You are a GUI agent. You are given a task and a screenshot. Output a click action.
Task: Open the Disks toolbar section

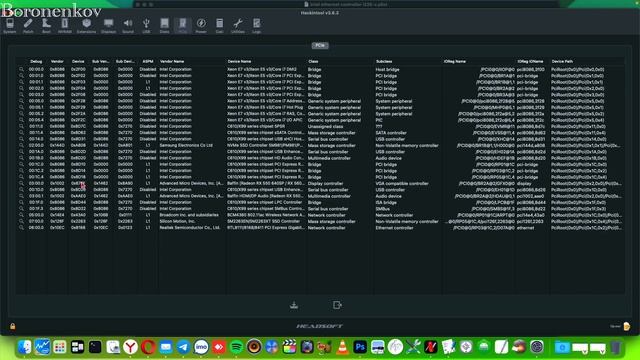click(x=164, y=25)
